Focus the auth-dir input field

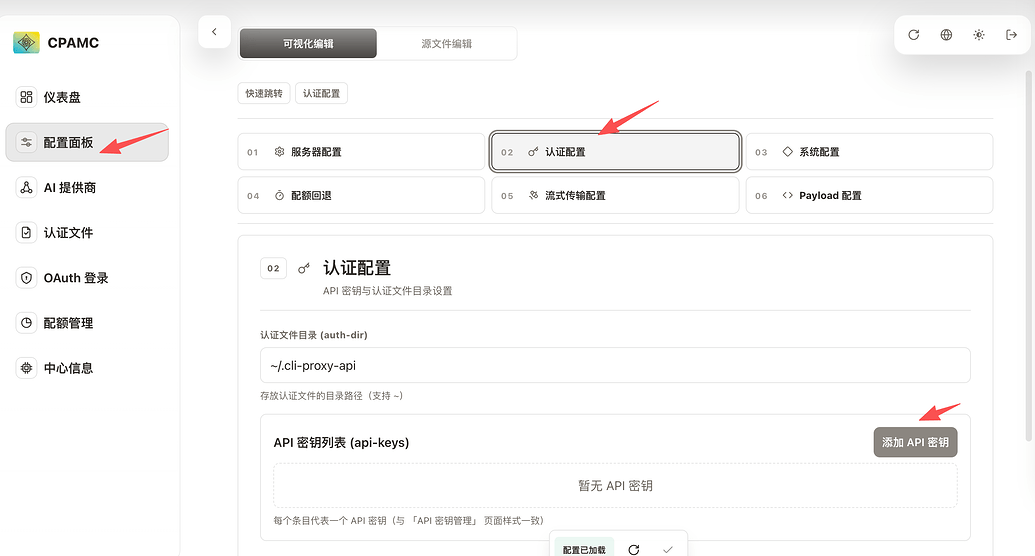click(x=615, y=365)
